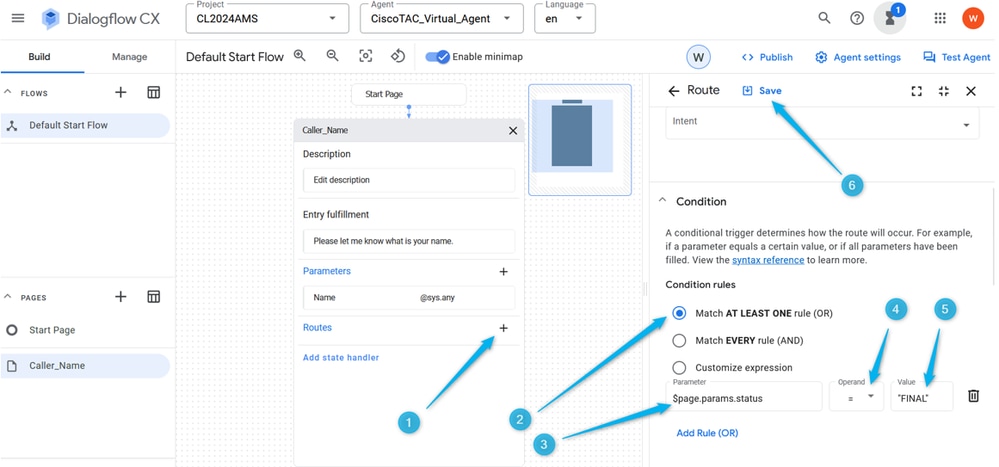Image resolution: width=999 pixels, height=467 pixels.
Task: Fit the flow graph to view
Action: coord(366,56)
